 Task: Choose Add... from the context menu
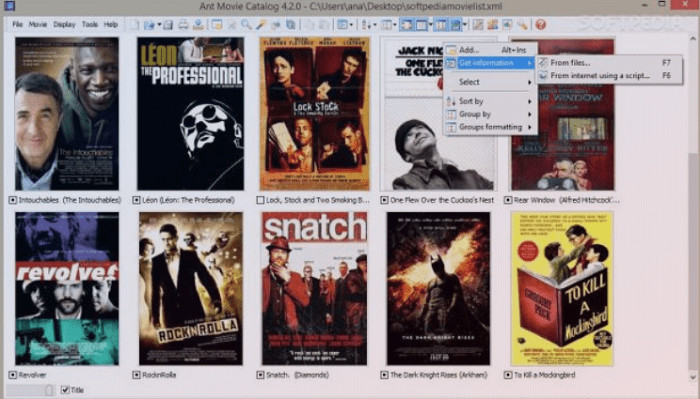[490, 50]
